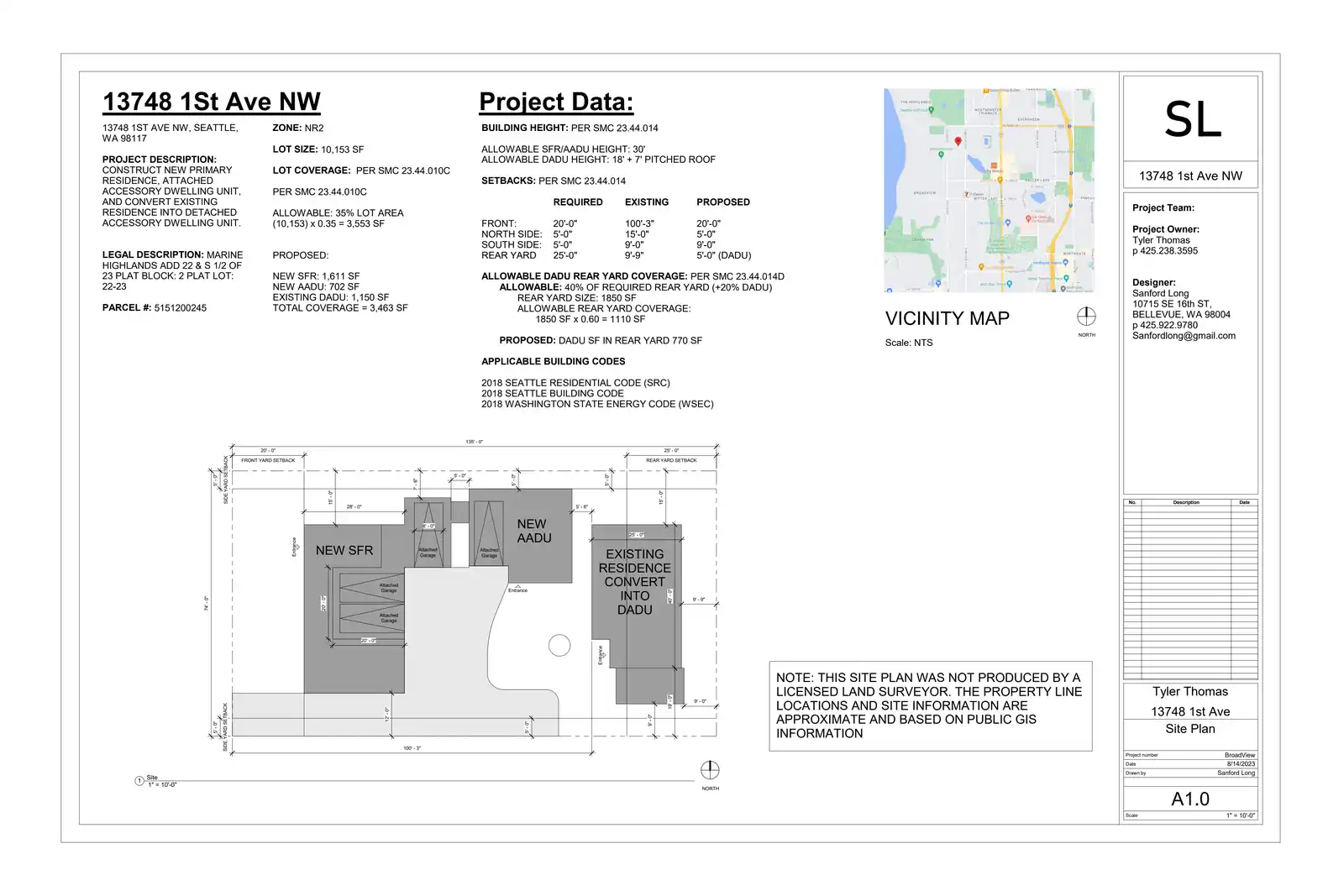Select the '1" = 10'-0"' scale value in title block

[1241, 815]
